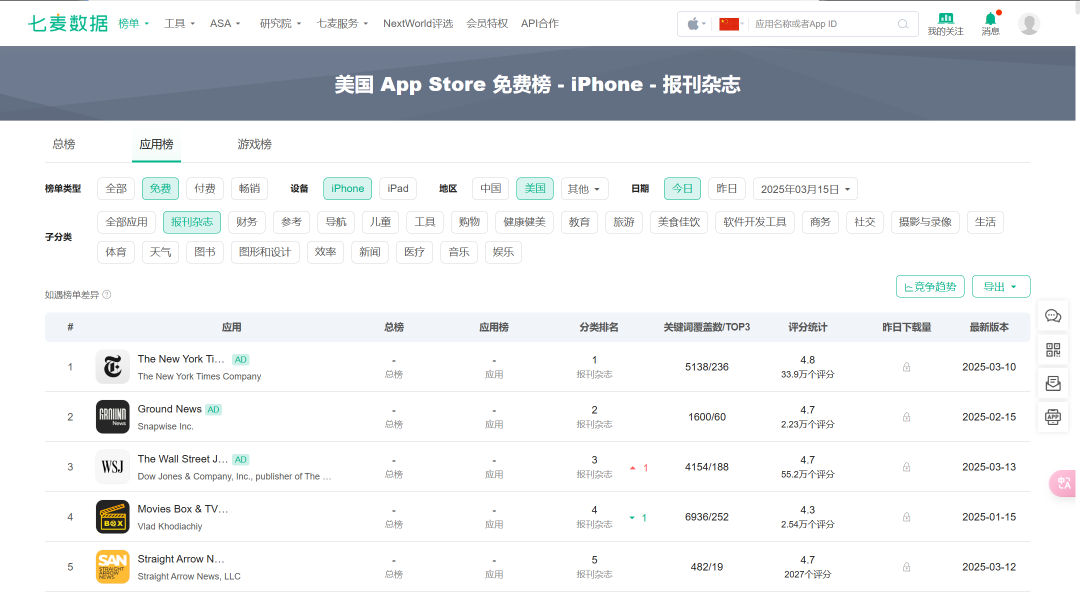
Task: Expand the 工具 navigation dropdown
Action: [x=179, y=23]
